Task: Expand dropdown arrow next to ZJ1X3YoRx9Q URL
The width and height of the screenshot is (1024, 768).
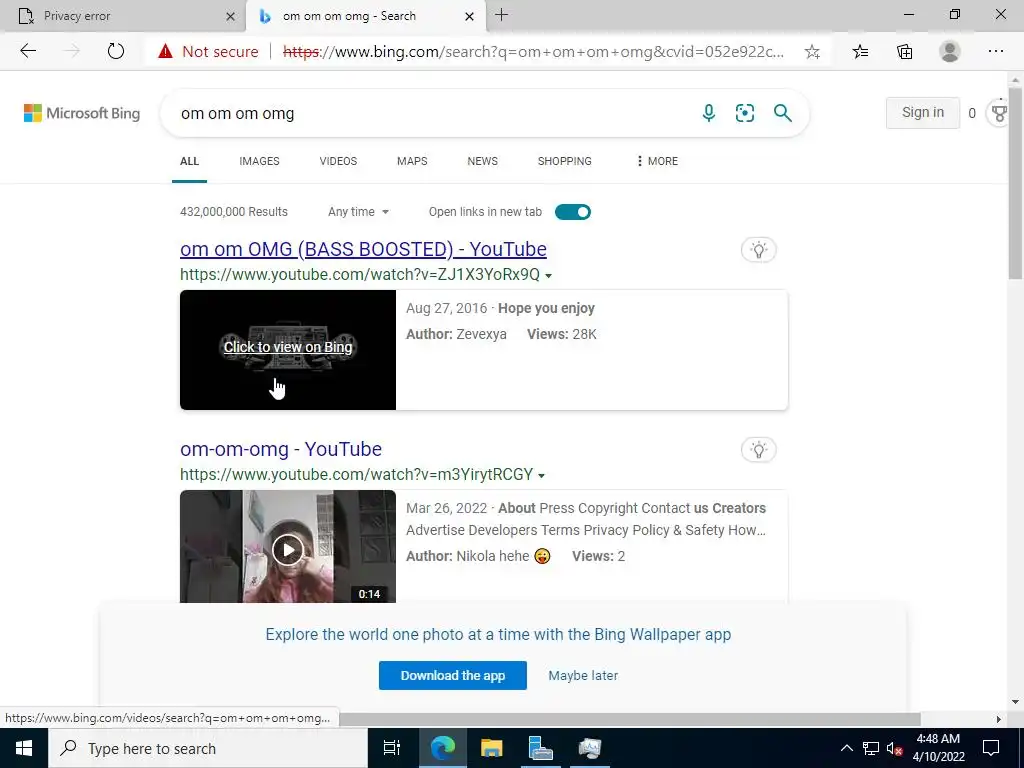Action: tap(549, 276)
